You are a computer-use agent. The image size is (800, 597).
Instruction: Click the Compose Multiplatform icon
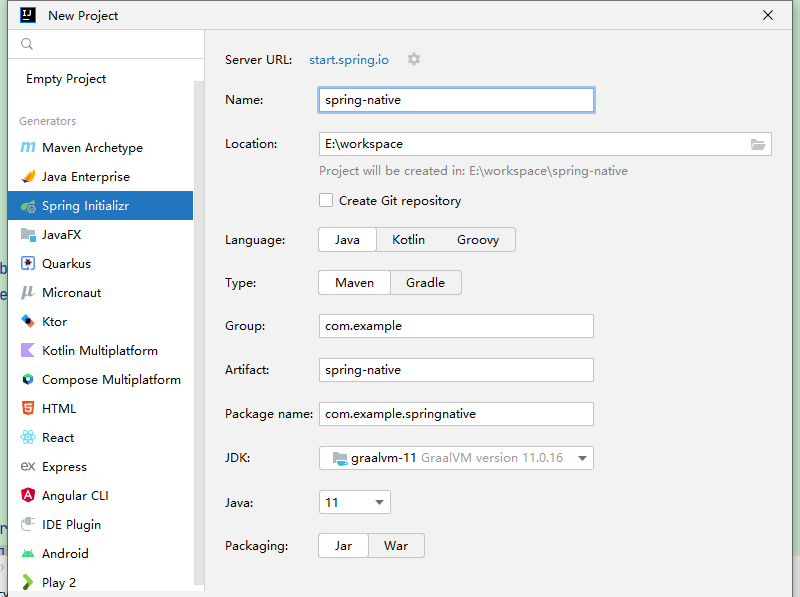pos(28,380)
